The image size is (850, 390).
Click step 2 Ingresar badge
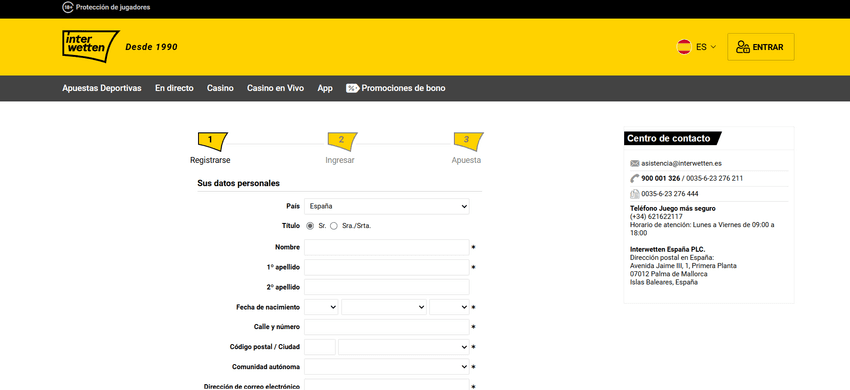[x=343, y=141]
